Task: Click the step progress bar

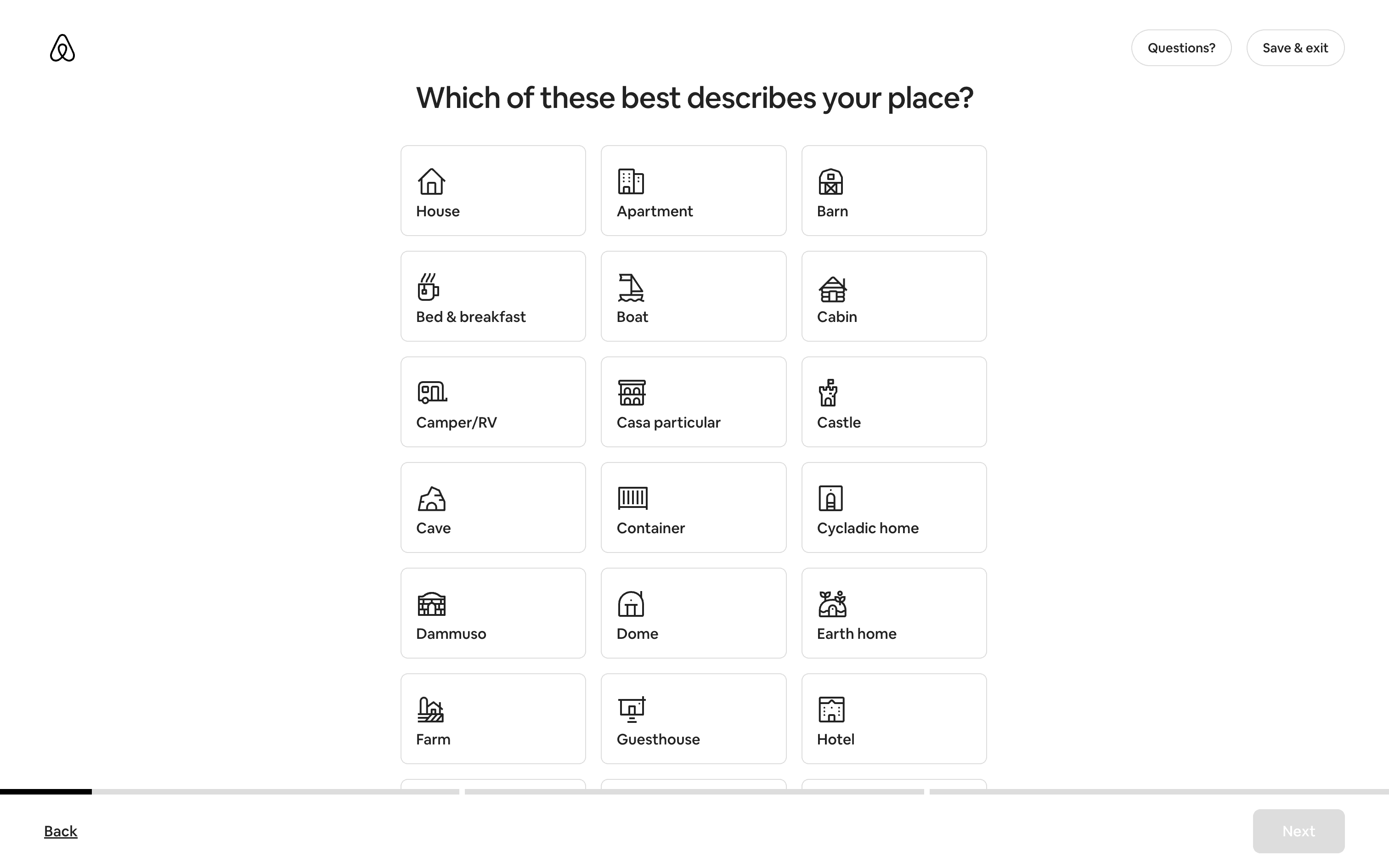Action: point(694,792)
